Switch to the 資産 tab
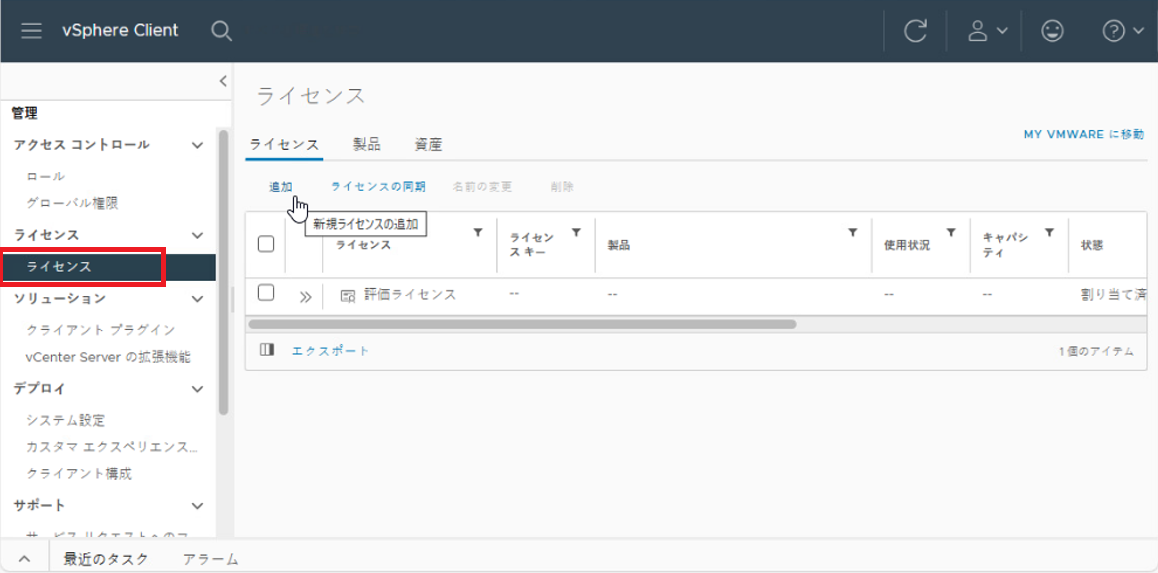 tap(428, 145)
